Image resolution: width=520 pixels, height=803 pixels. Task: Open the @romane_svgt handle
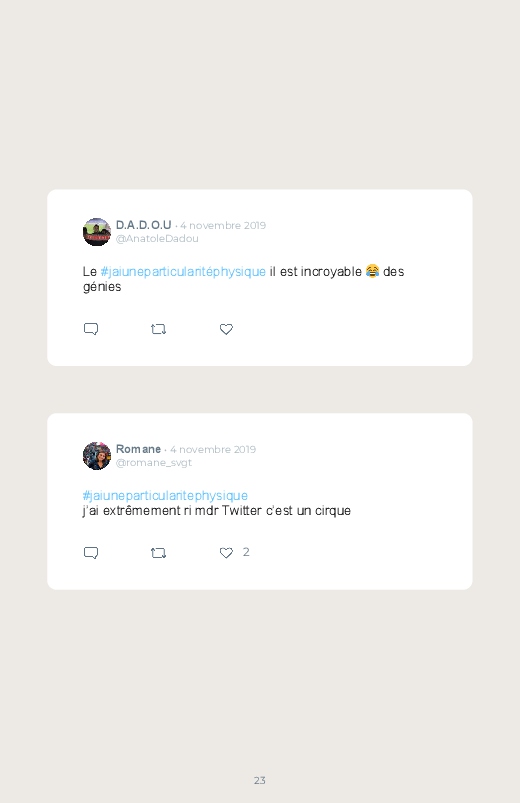(154, 462)
